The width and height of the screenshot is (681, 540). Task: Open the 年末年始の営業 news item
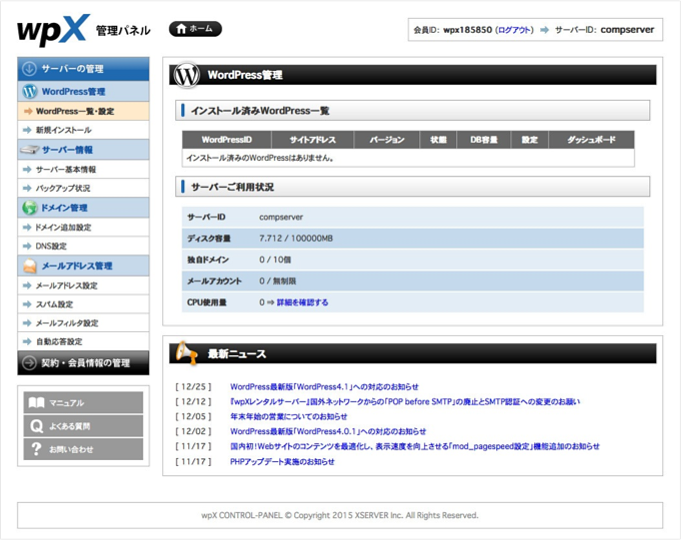tap(288, 417)
